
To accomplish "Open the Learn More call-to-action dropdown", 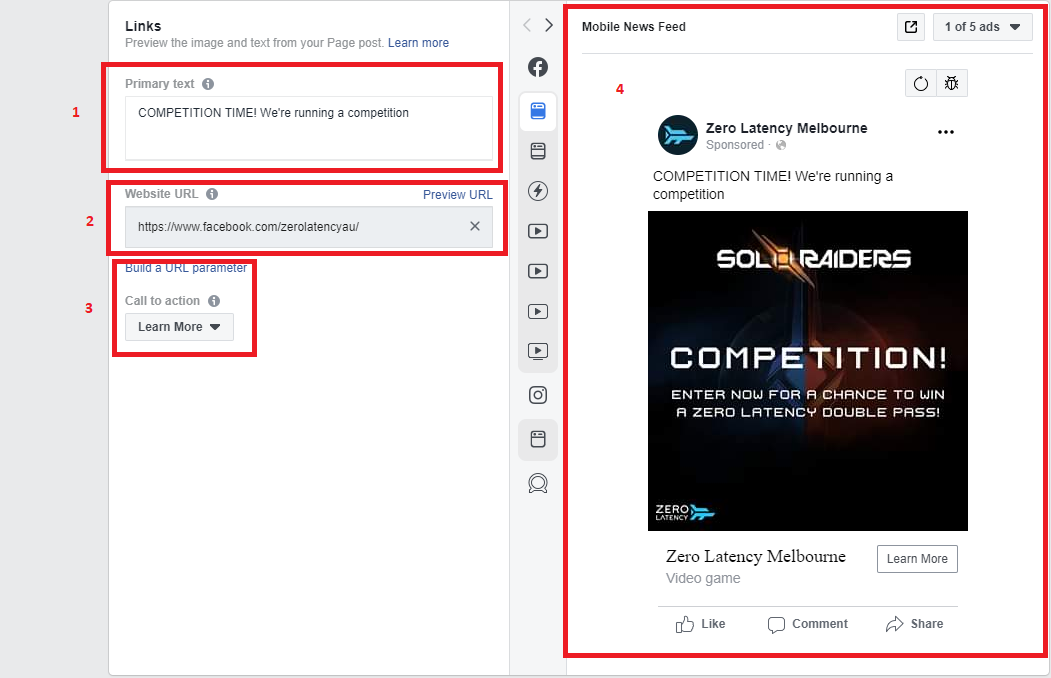I will pos(179,327).
